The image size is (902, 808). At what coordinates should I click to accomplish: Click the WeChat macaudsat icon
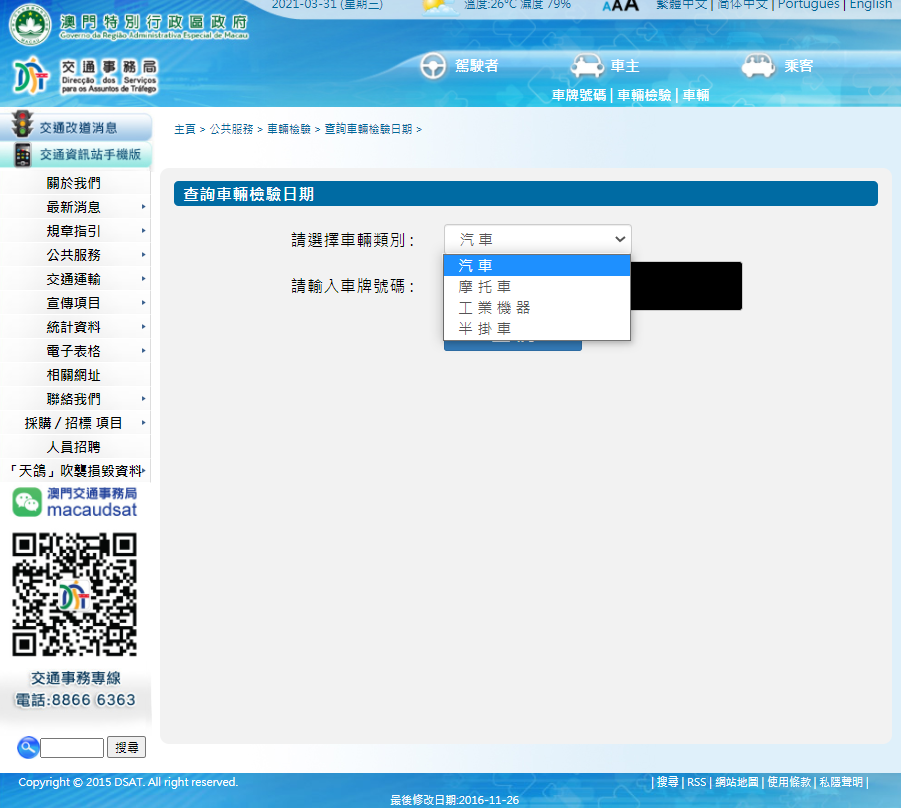coord(27,502)
